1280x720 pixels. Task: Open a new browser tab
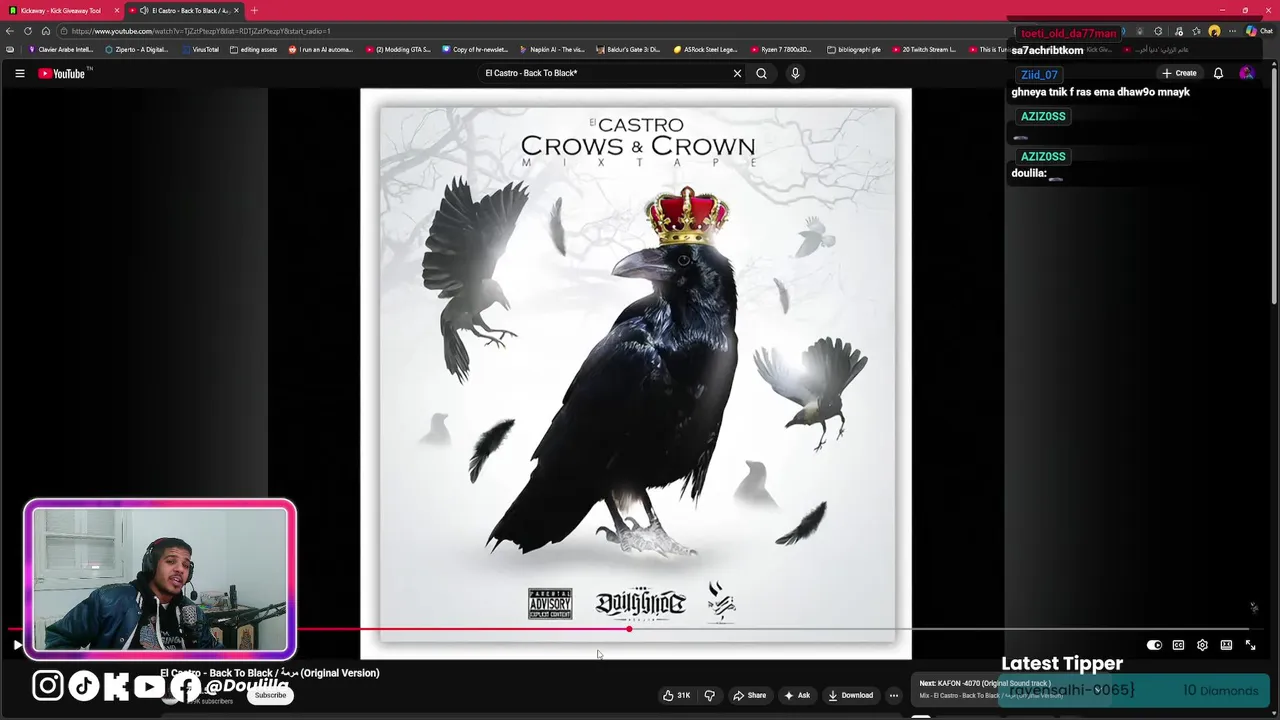(254, 10)
